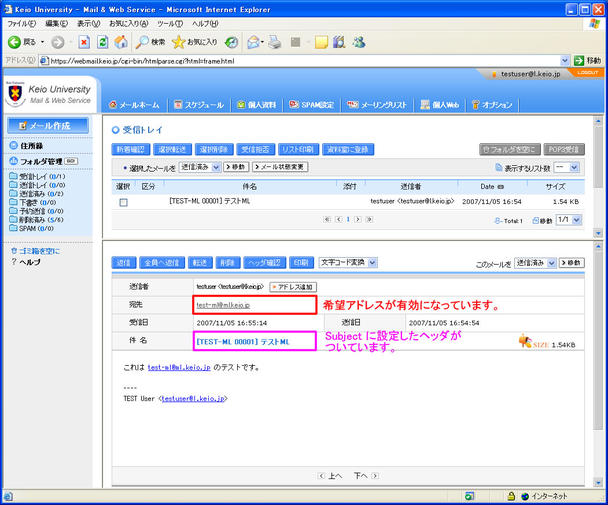Click the browser Stop icon
The width and height of the screenshot is (608, 505).
82,42
